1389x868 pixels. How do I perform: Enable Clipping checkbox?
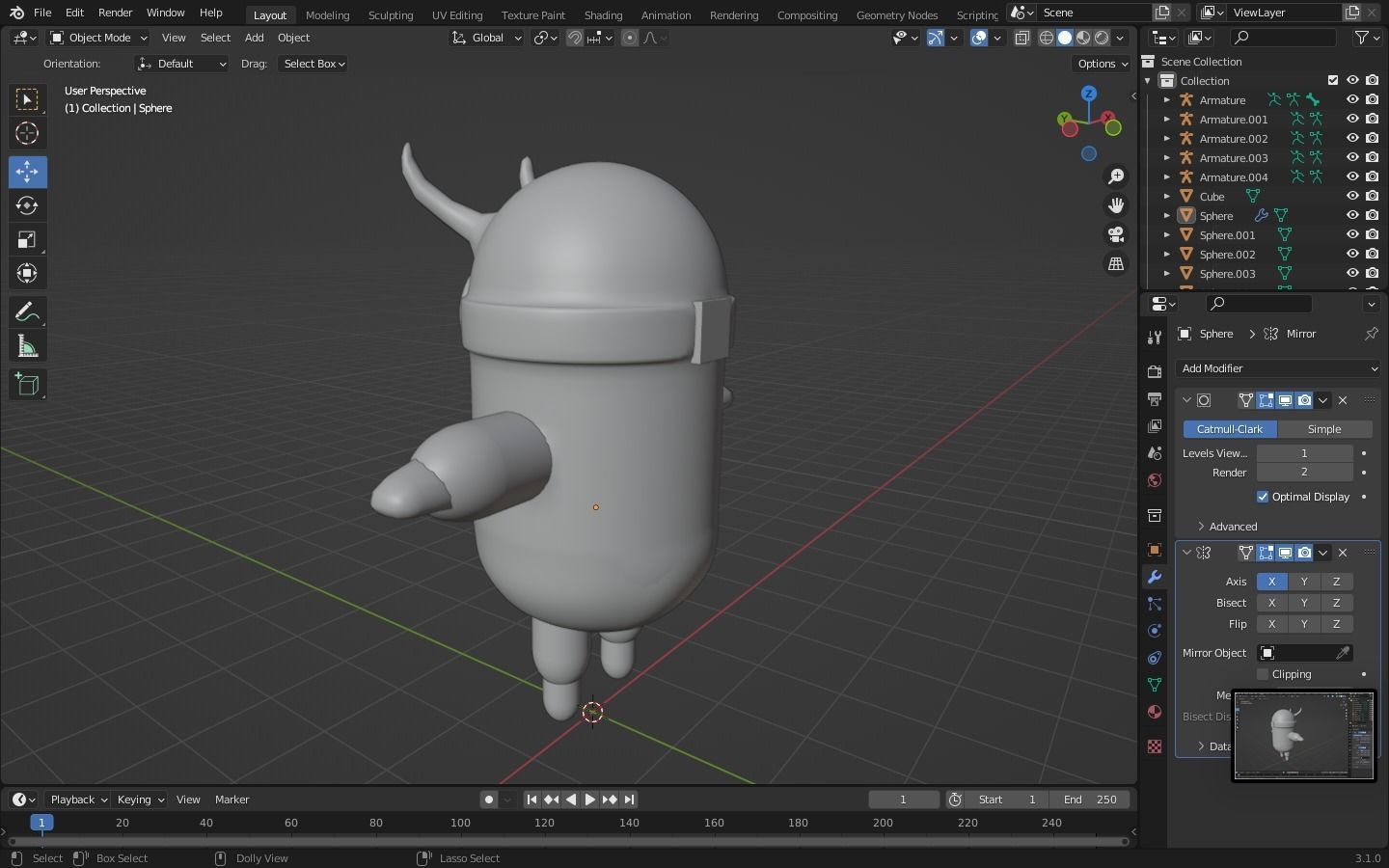[1263, 674]
